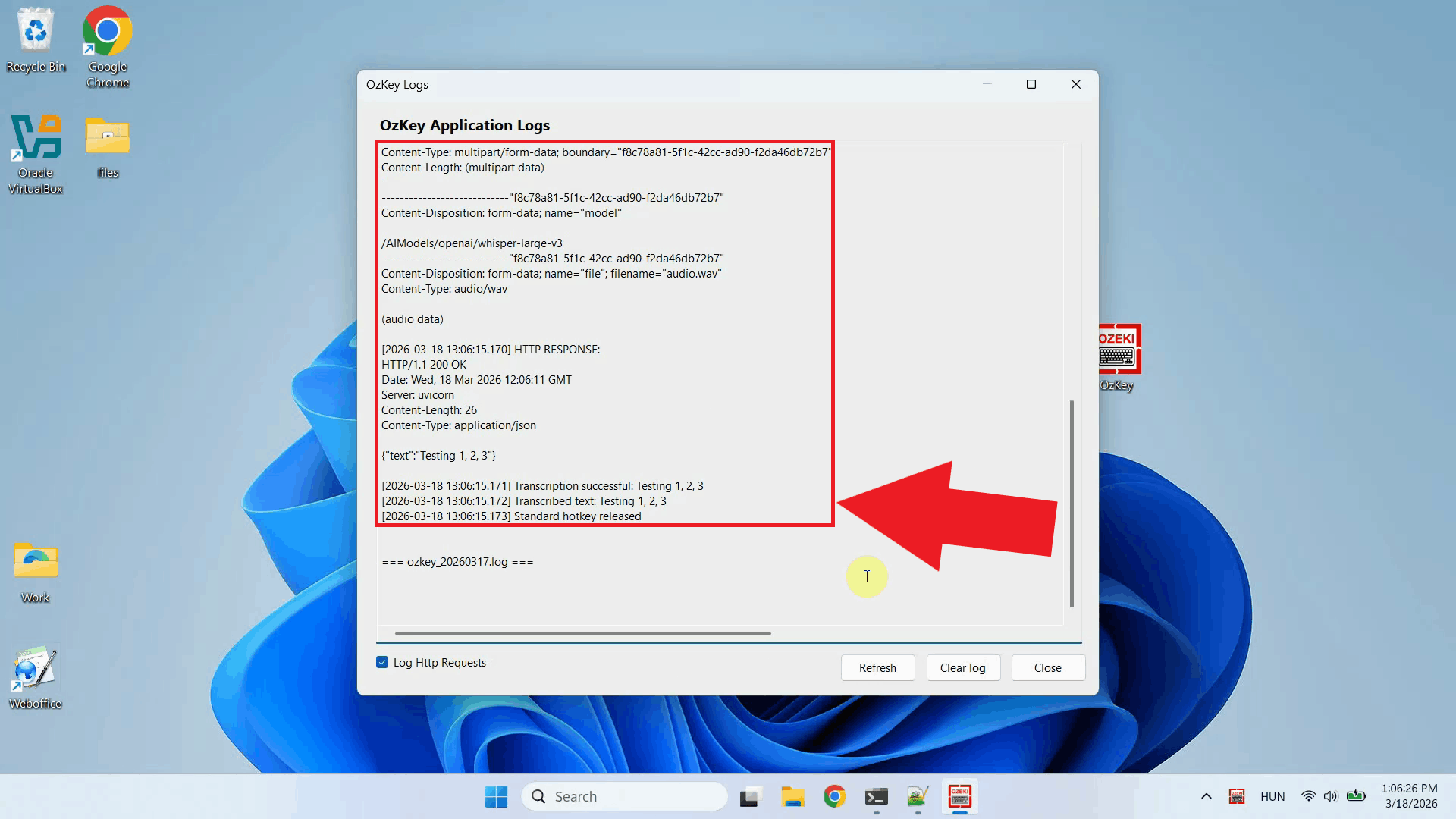Uncheck the Log Http Requests checkbox
Screen dimensions: 1456x819
click(382, 662)
